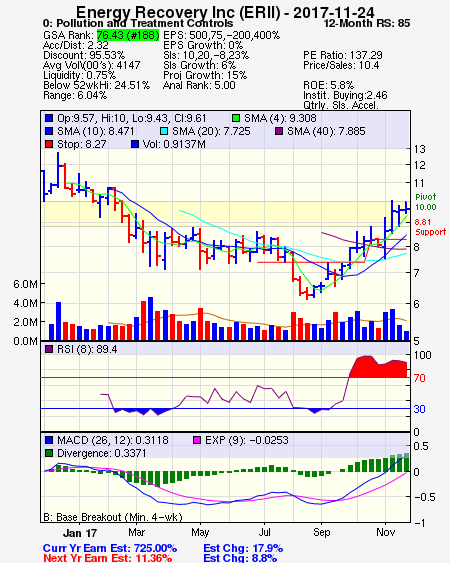Image resolution: width=450 pixels, height=563 pixels.
Task: Click the ROE: 5.8% text
Action: [x=329, y=85]
